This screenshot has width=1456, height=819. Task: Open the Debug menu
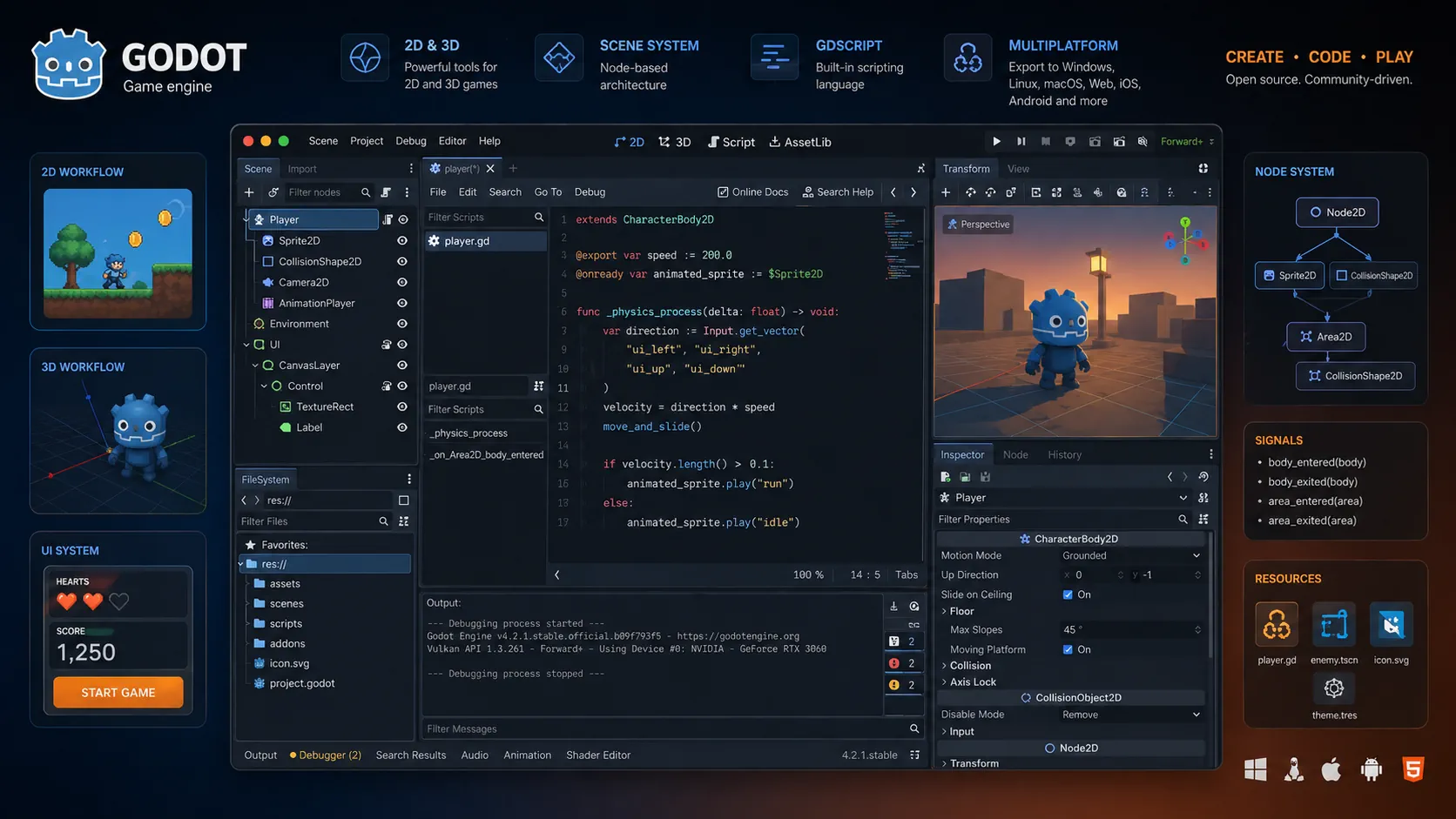[x=410, y=140]
